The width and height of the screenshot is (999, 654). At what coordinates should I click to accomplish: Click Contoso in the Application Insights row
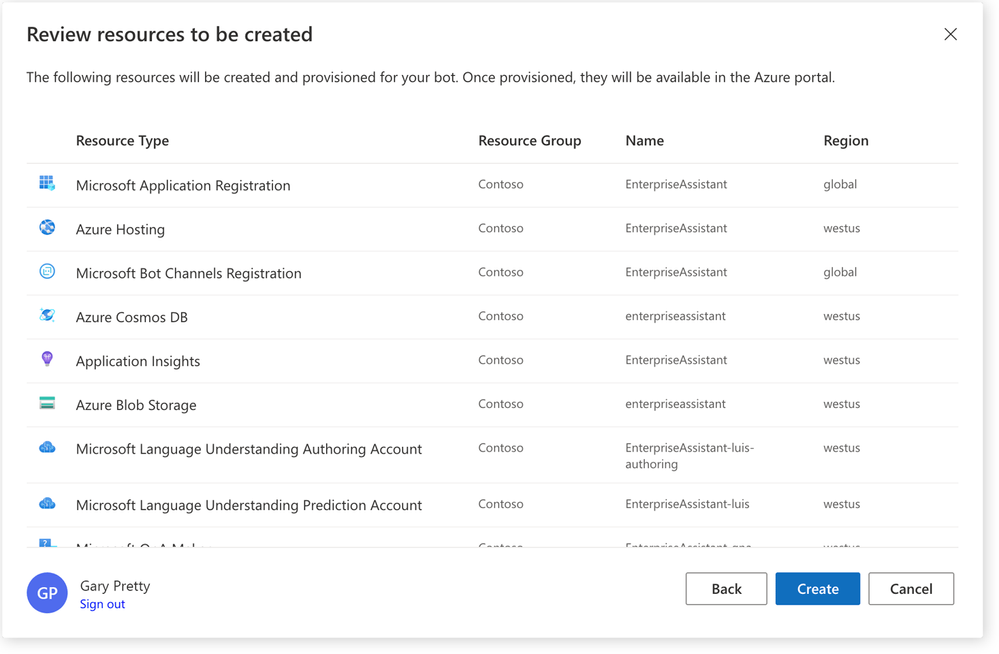501,360
